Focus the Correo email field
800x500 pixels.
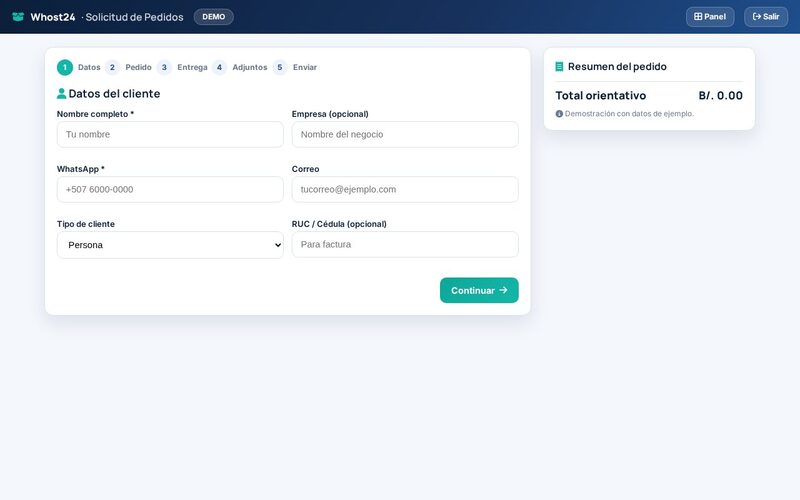pyautogui.click(x=405, y=189)
